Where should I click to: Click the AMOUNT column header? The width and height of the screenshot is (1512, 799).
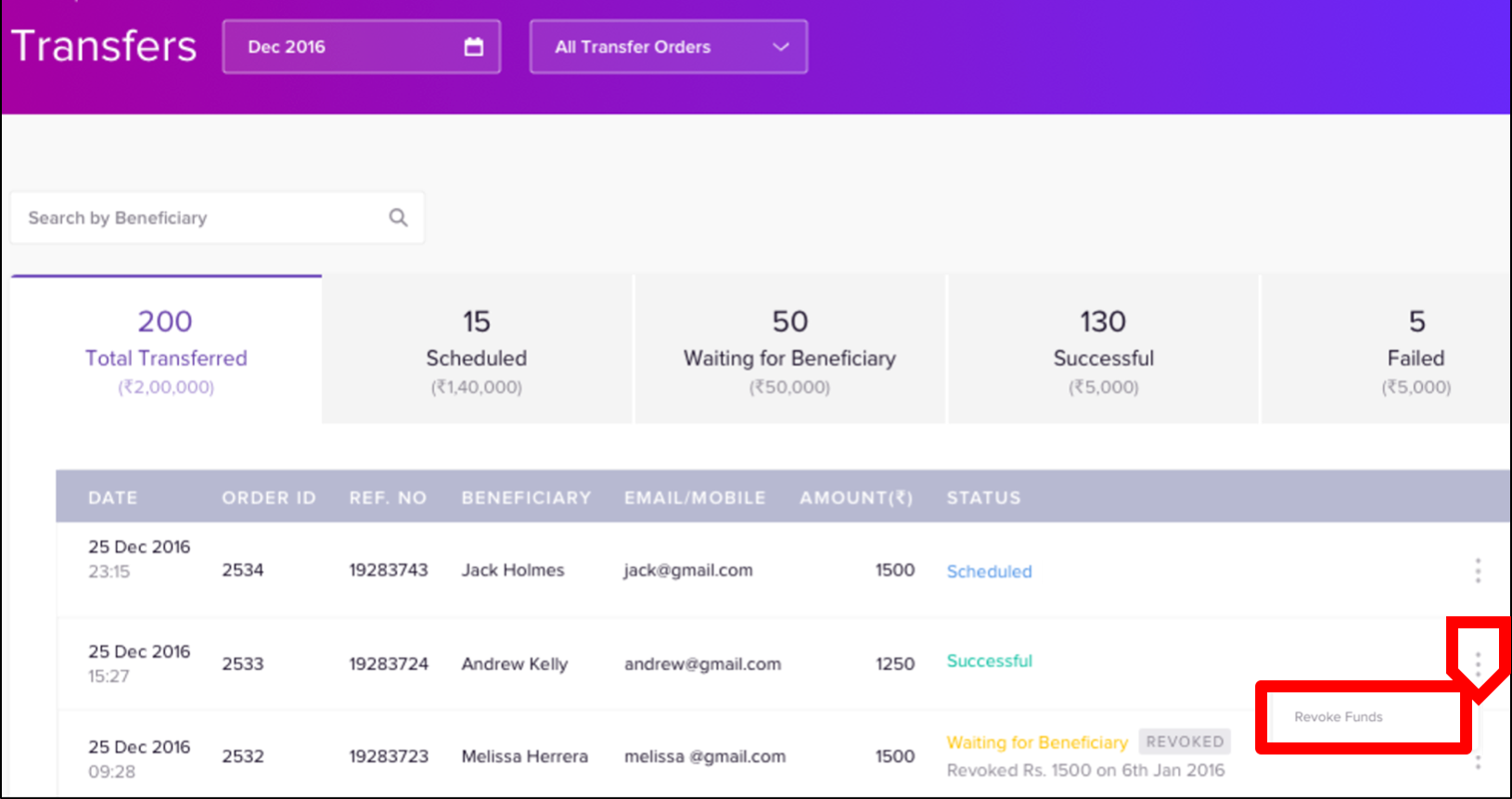tap(856, 497)
